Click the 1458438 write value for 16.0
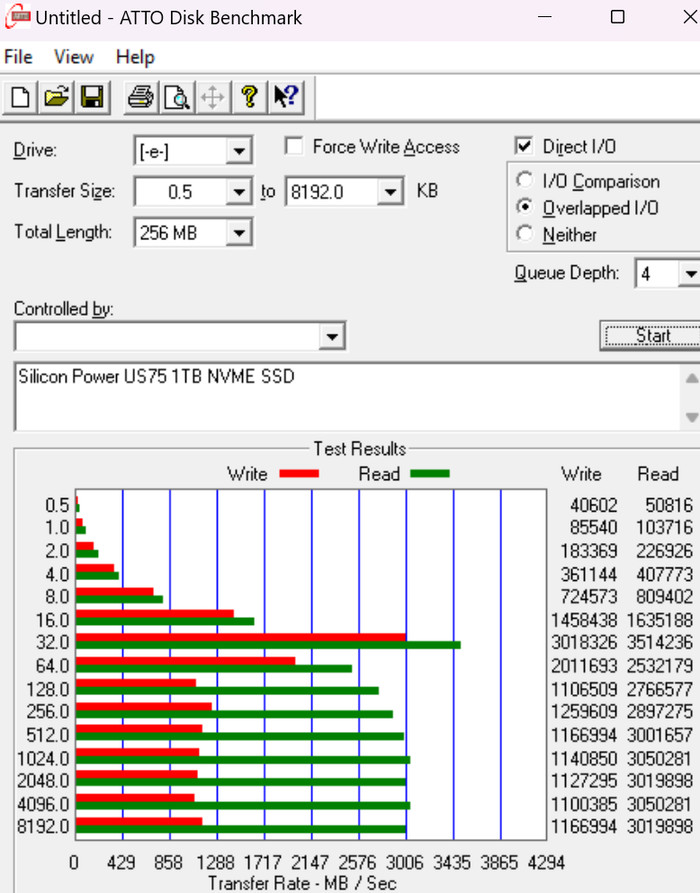The height and width of the screenshot is (893, 700). pos(584,620)
